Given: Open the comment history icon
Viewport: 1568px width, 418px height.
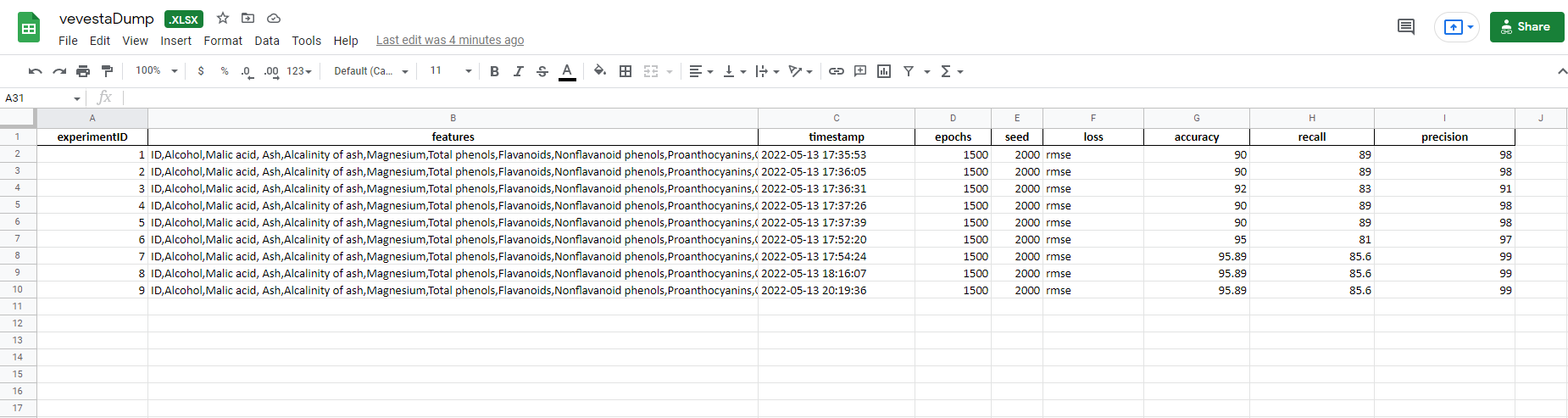Looking at the screenshot, I should pos(1406,27).
